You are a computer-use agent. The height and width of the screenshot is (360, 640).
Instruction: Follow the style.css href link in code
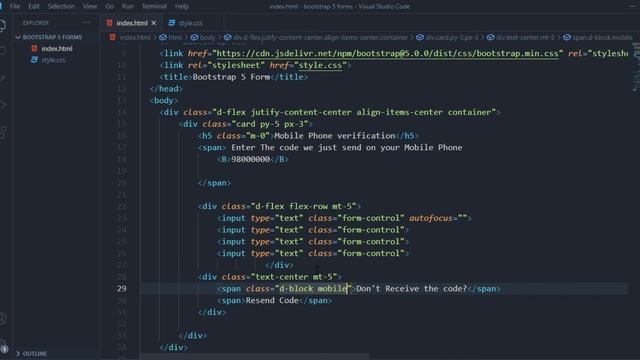tap(320, 65)
